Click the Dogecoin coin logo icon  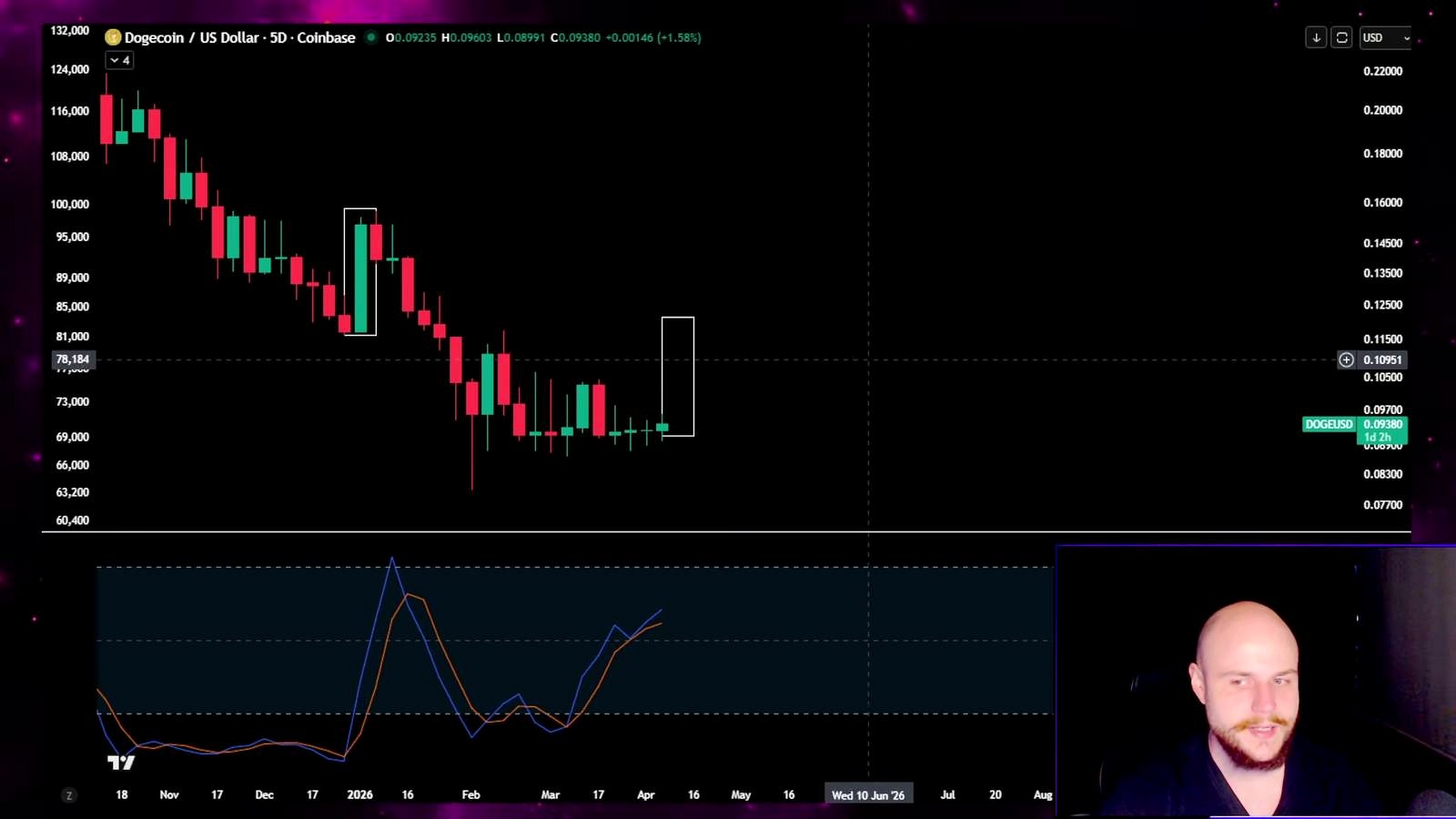tap(113, 37)
